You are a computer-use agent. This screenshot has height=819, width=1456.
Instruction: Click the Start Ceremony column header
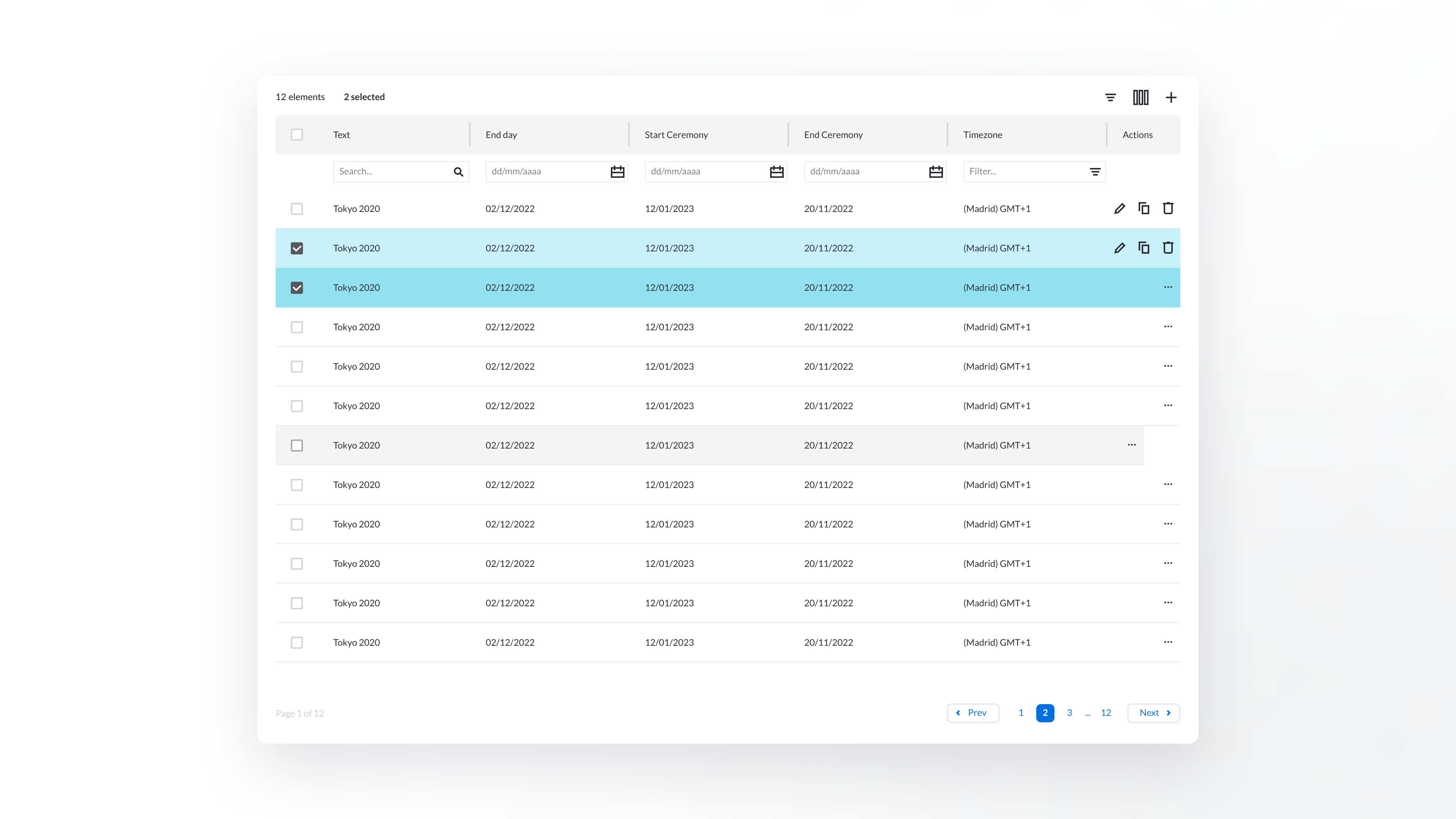(676, 135)
